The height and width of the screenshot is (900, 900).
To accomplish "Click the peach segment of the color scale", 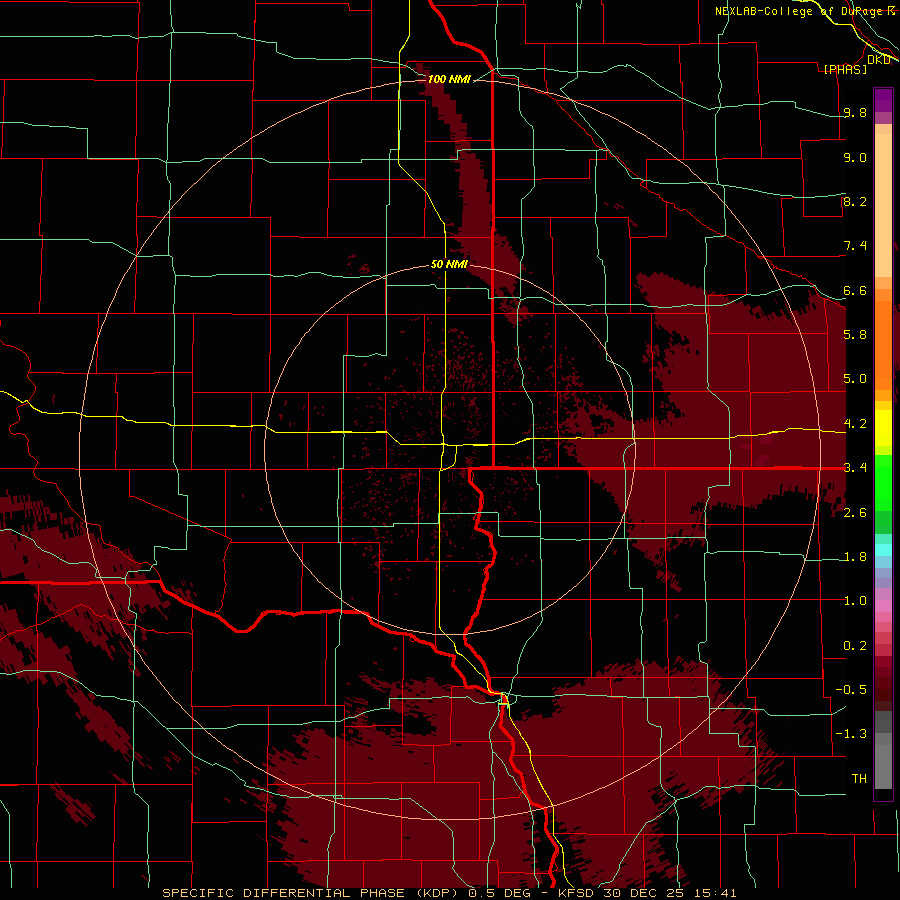I will tap(883, 205).
